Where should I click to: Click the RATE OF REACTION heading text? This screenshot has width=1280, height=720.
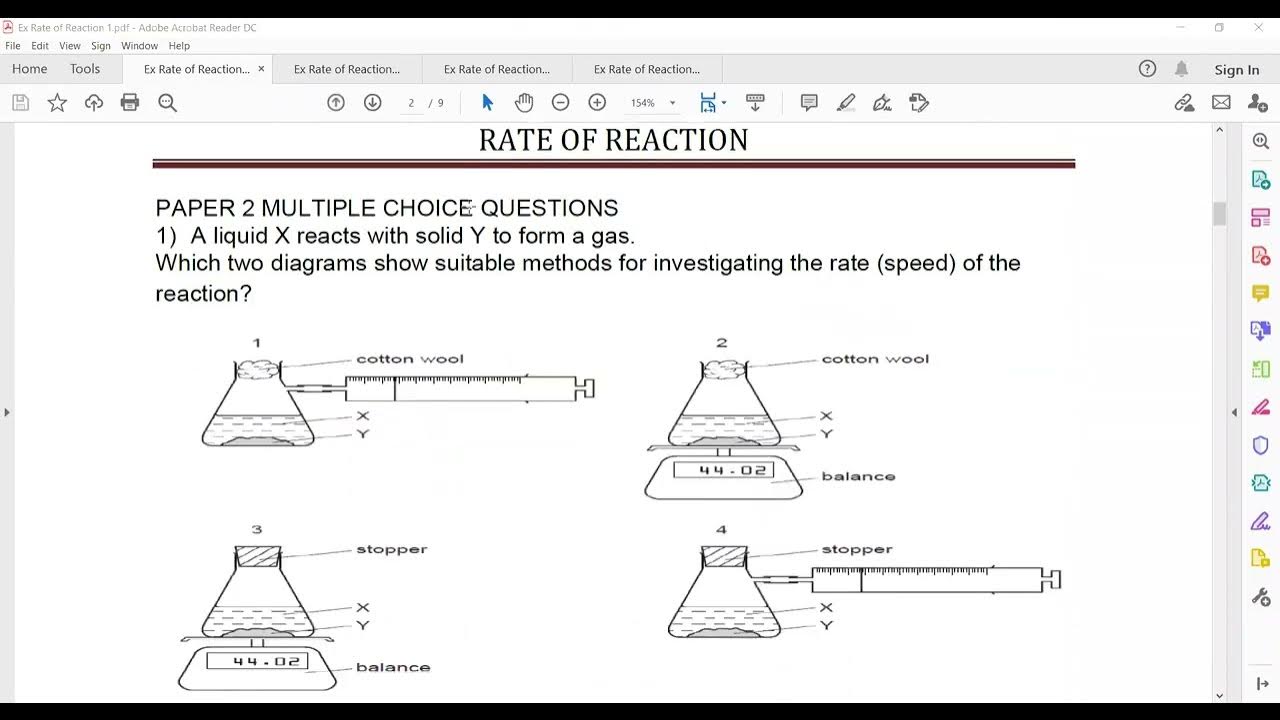tap(613, 140)
